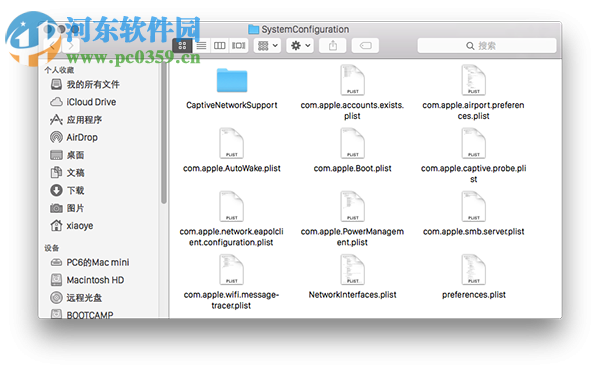Screen dimensions: 600x373
Task: Click the SystemConfiguration title folder icon
Action: pos(253,29)
